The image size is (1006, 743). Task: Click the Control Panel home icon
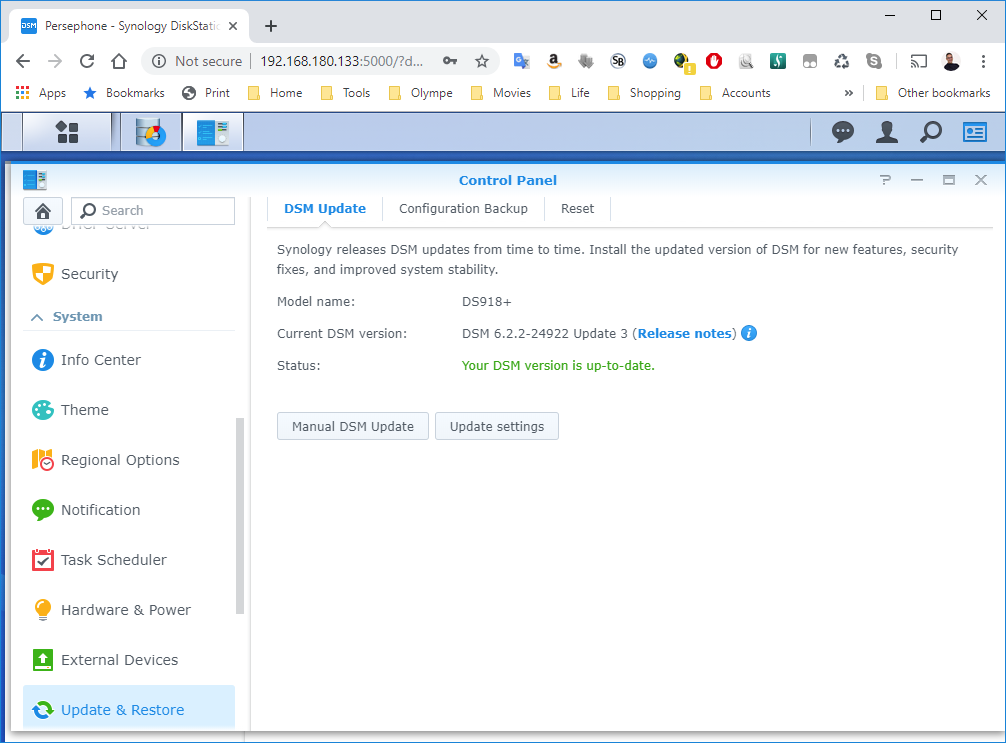[43, 211]
